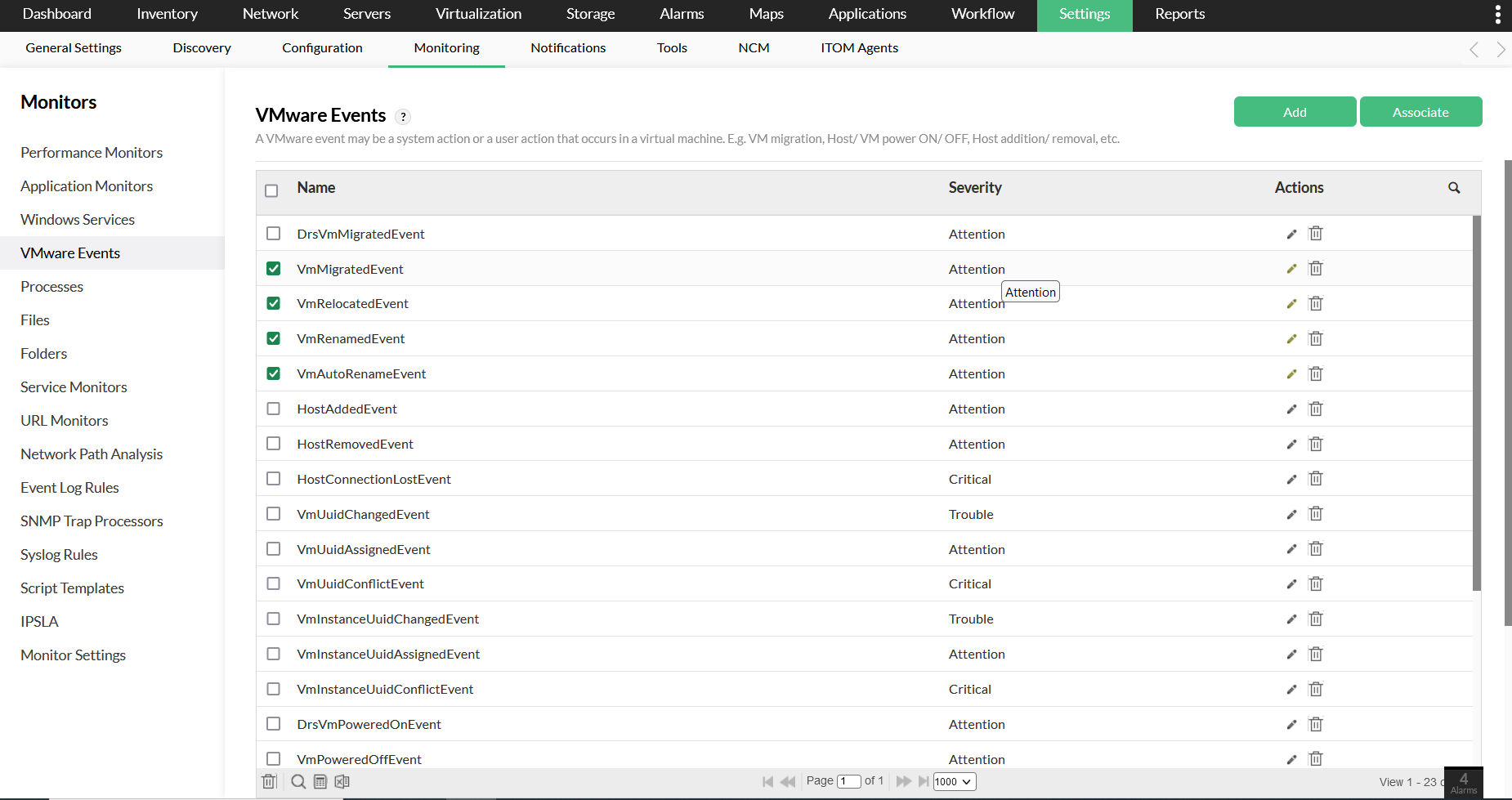Uncheck the VmRelocatedEvent checkbox
This screenshot has width=1512, height=800.
274,303
